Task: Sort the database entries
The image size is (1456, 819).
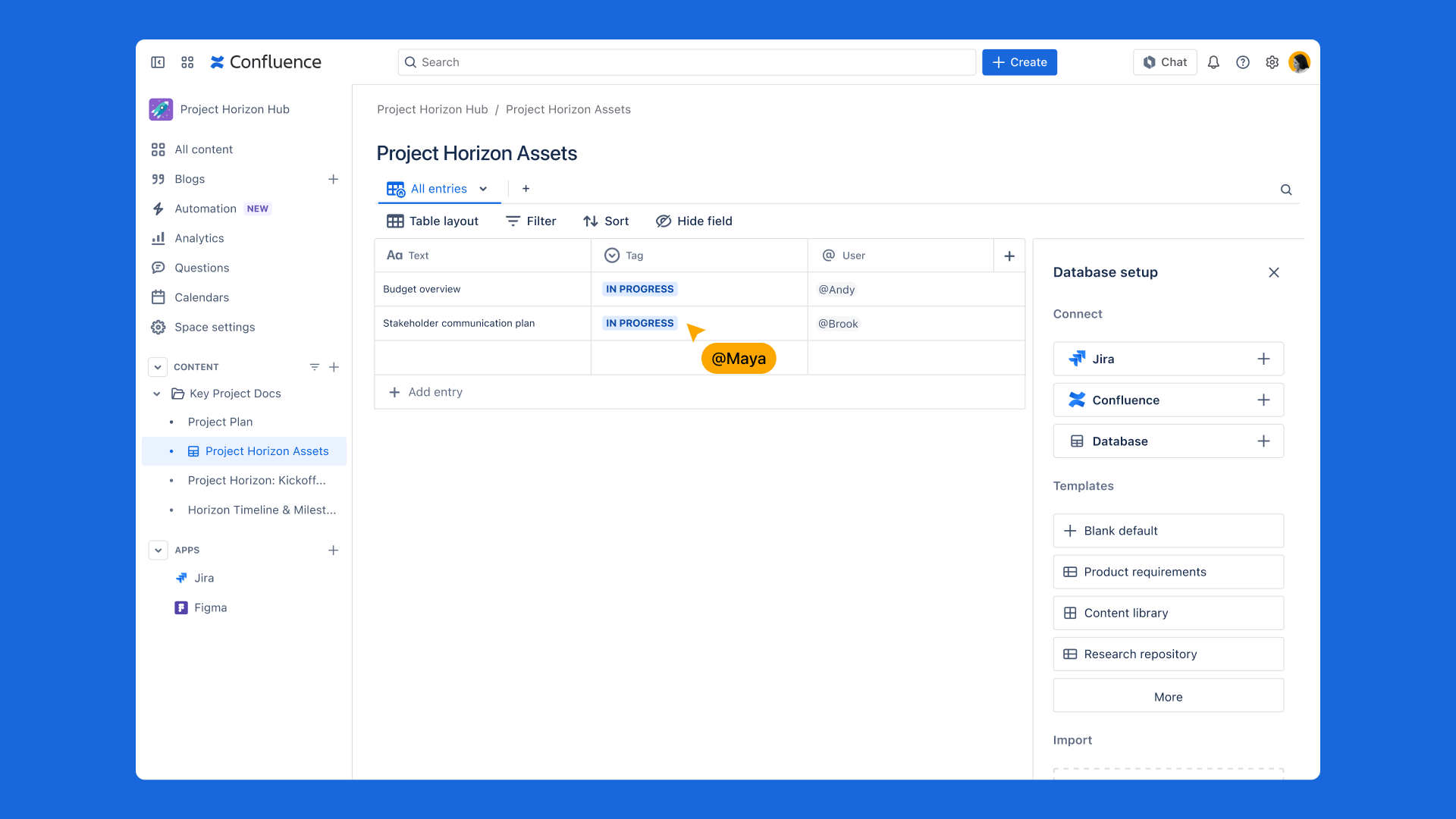Action: 606,221
